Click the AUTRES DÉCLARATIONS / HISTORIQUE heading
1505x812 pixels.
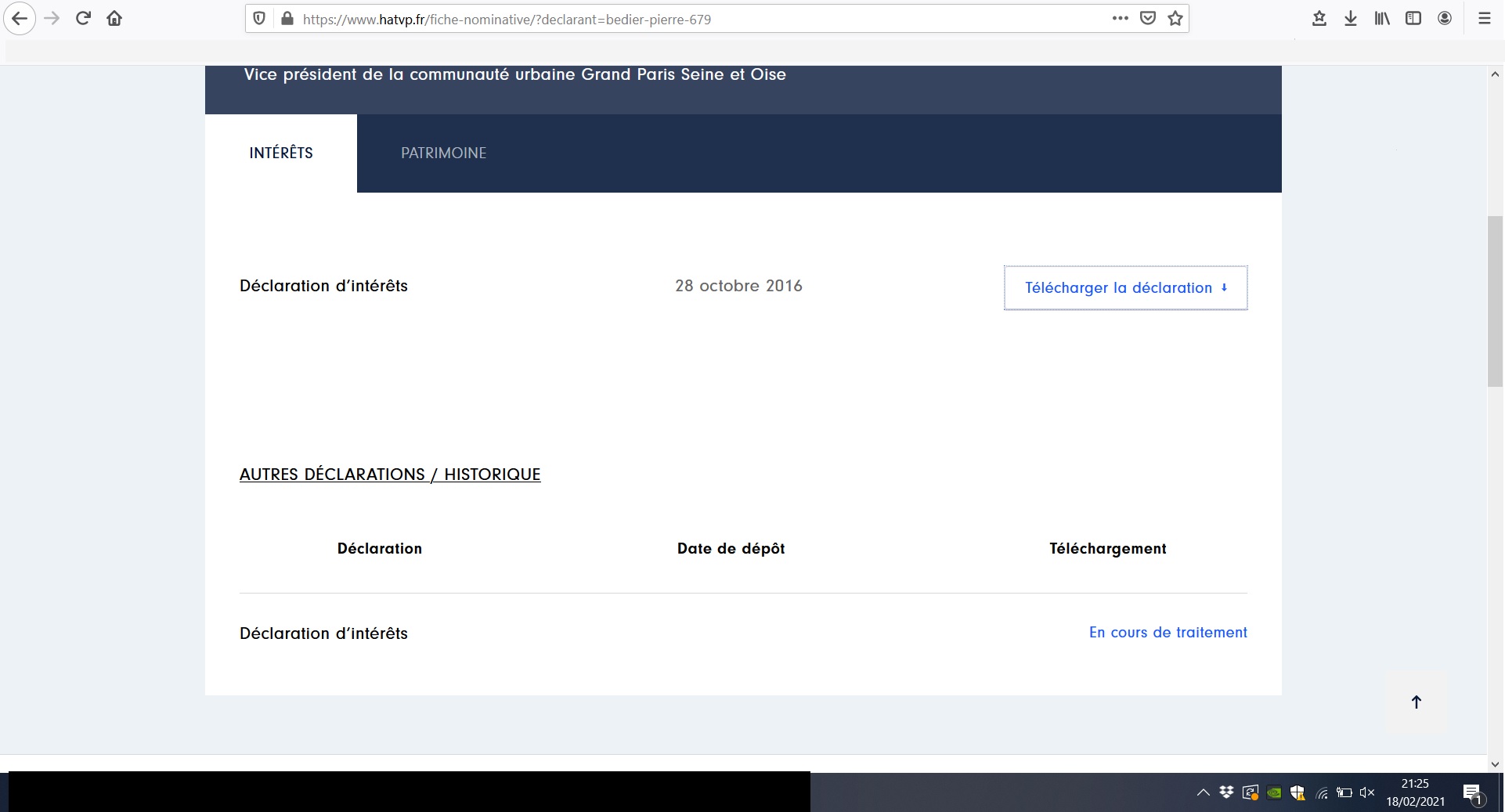tap(390, 475)
